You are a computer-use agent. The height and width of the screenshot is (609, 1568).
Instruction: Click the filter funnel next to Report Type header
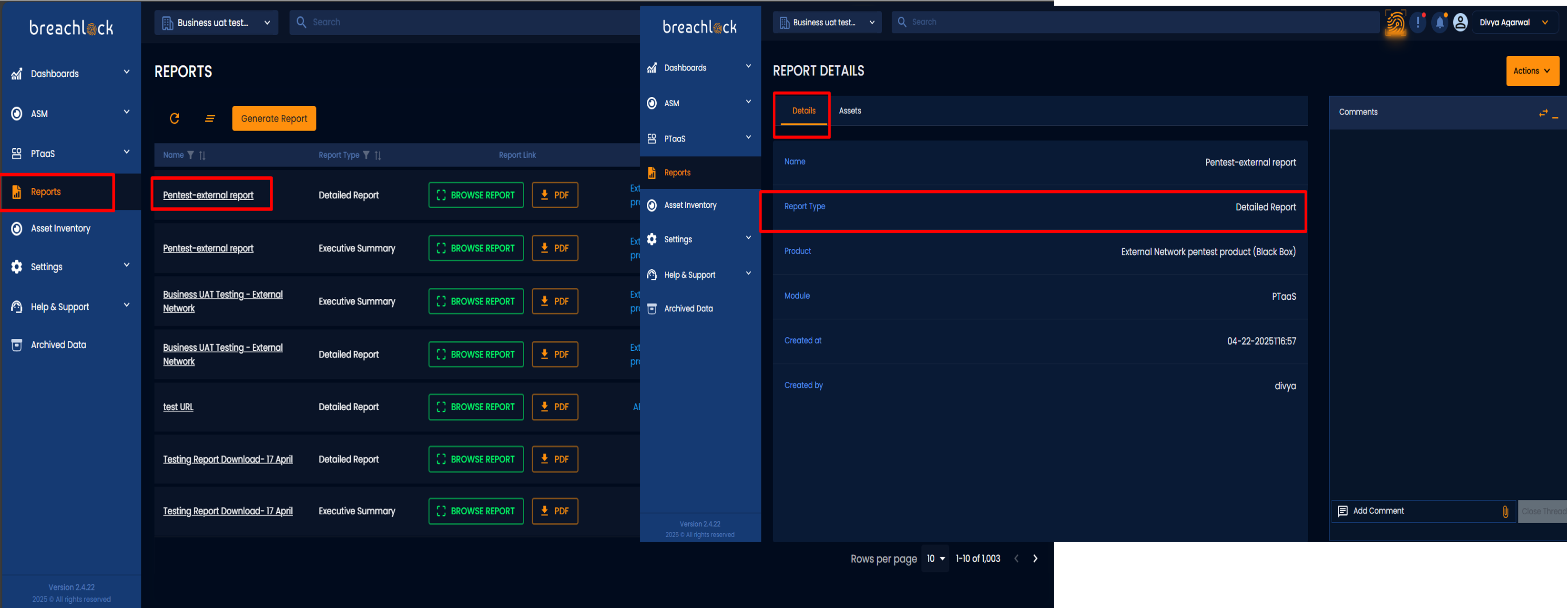coord(367,155)
